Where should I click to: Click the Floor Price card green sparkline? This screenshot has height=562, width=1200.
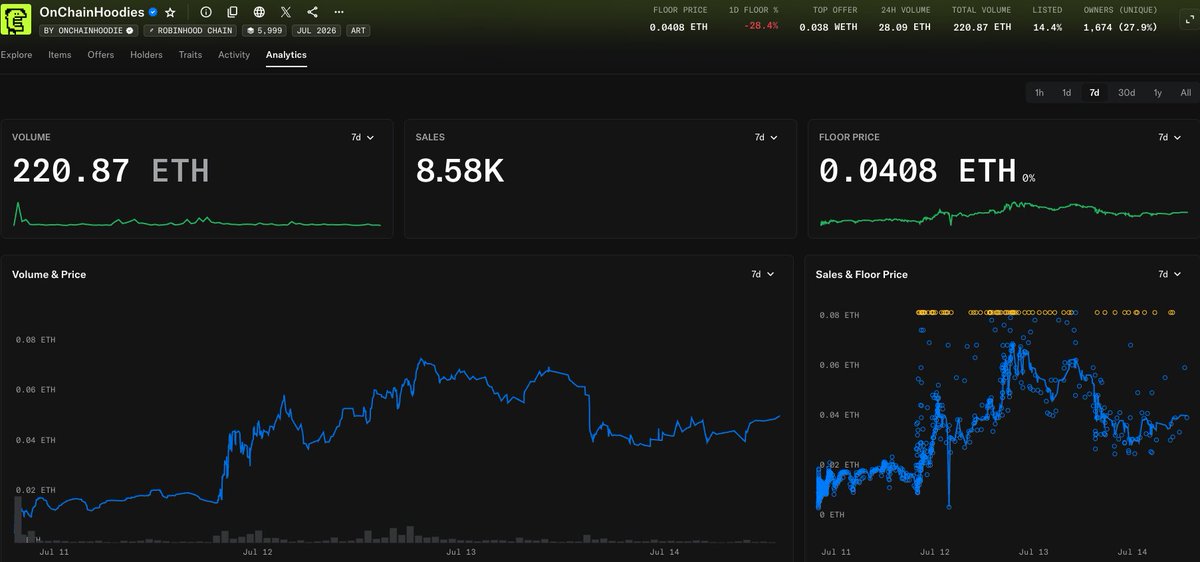1003,214
